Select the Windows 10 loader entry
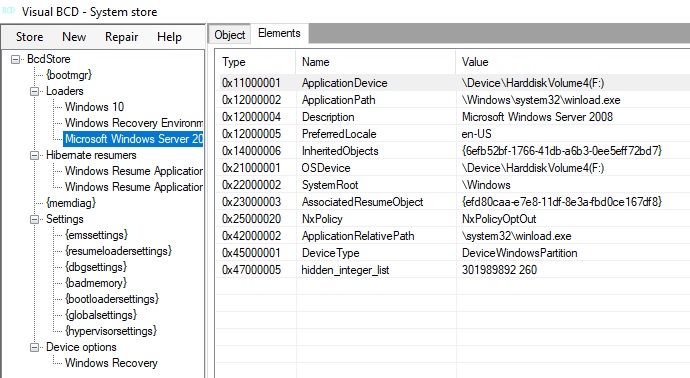Screen dimensions: 690x378 [95, 107]
